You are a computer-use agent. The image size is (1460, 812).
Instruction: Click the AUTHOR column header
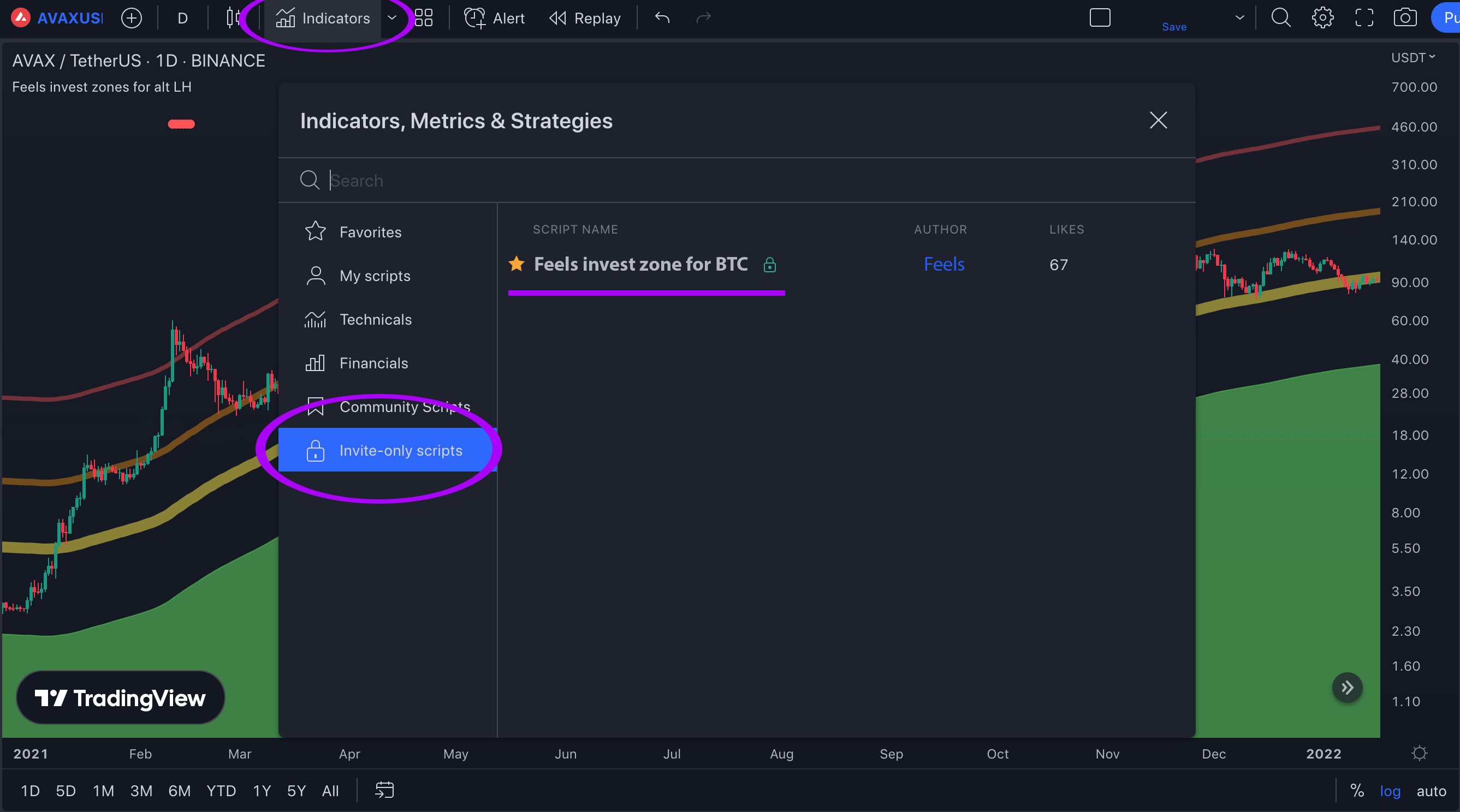click(940, 230)
